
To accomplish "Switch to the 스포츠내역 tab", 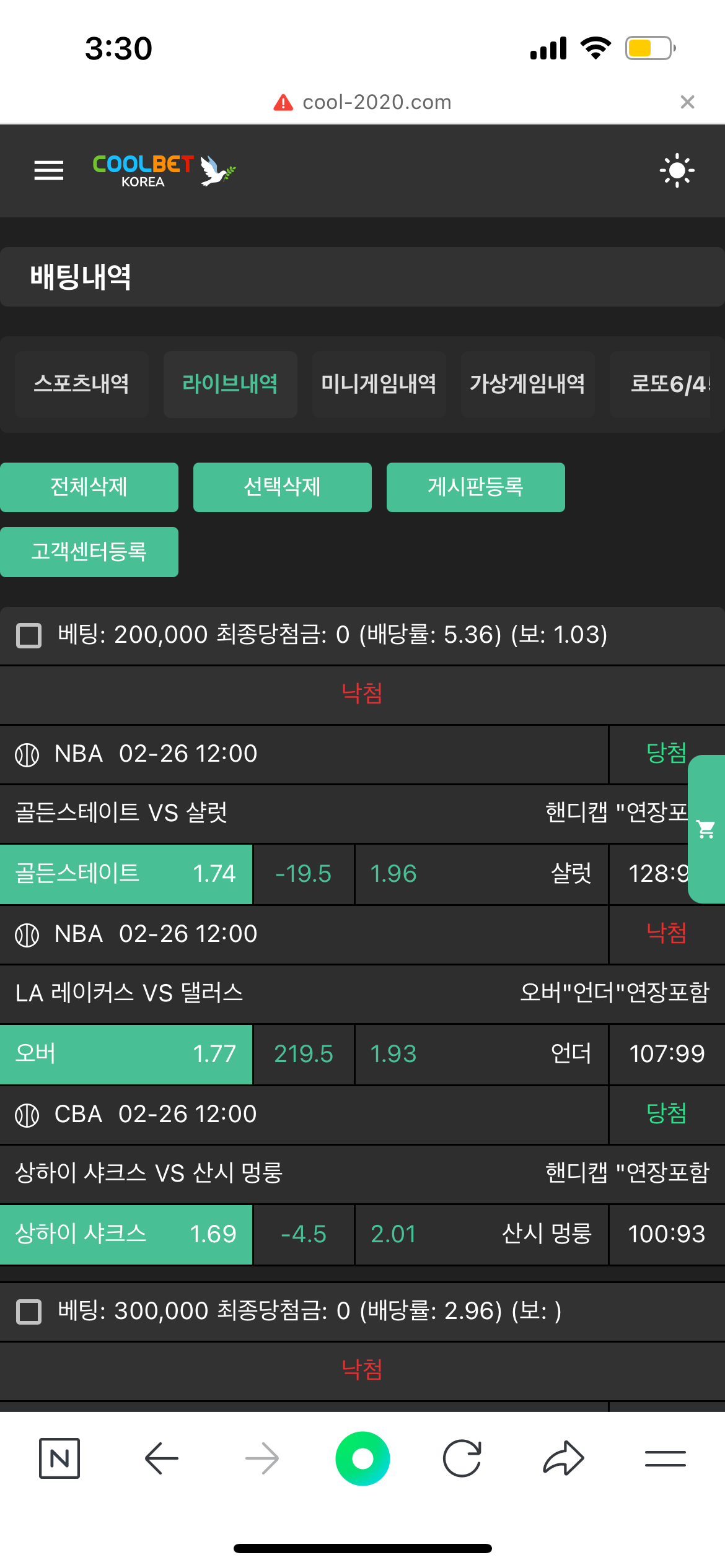I will coord(82,384).
